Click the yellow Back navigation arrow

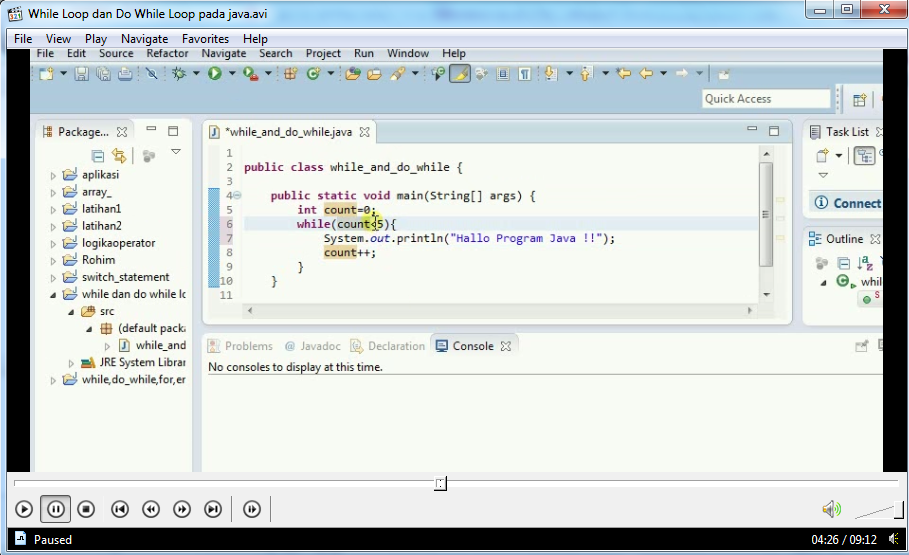(x=646, y=73)
